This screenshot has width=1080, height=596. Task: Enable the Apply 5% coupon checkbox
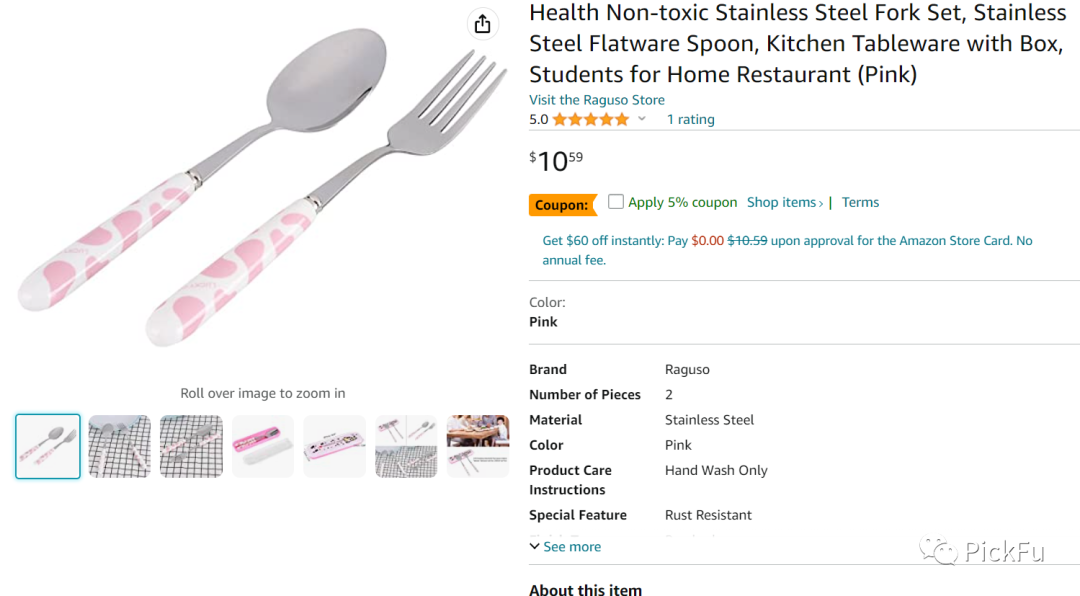coord(615,200)
